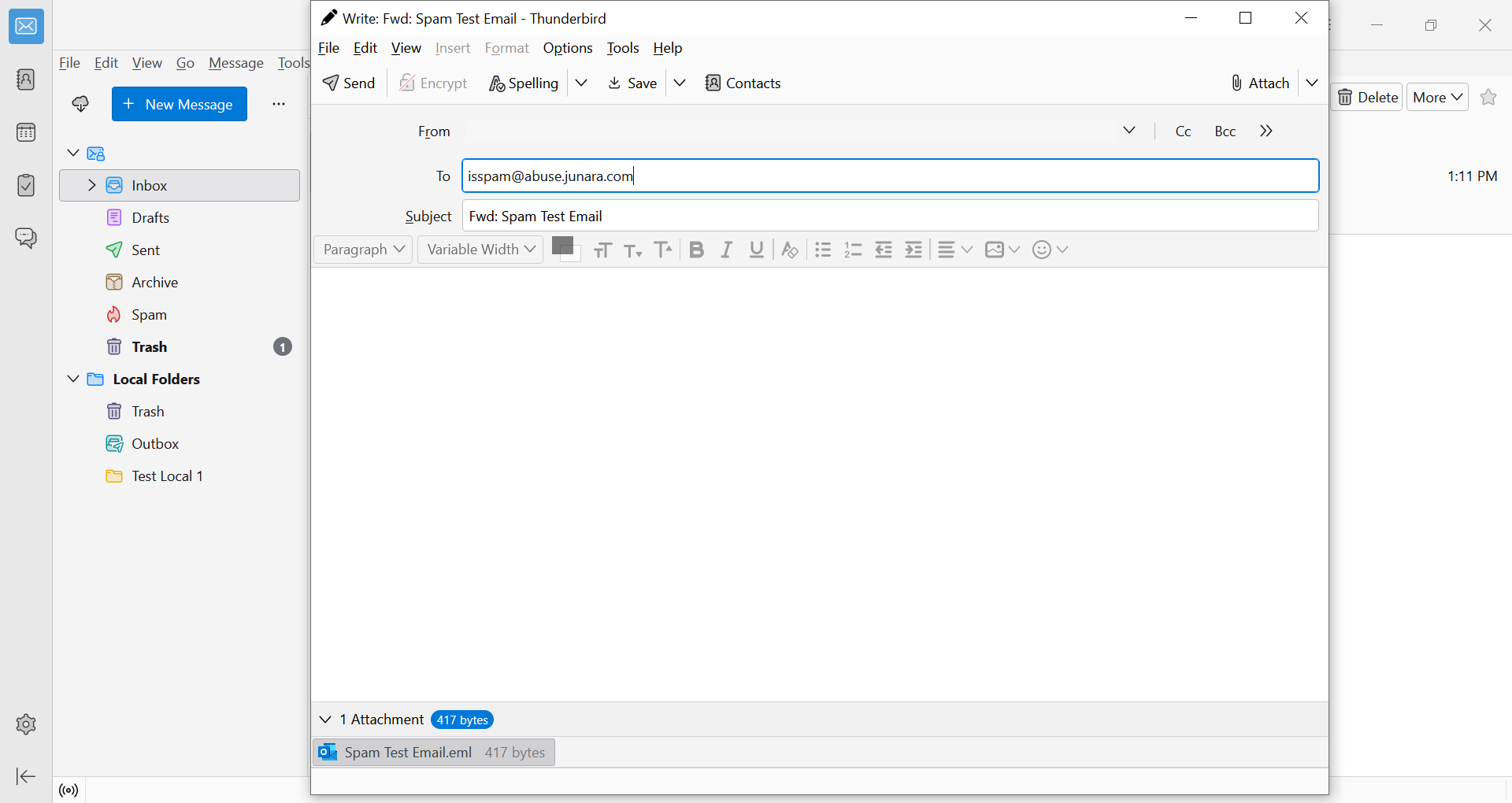Image resolution: width=1512 pixels, height=803 pixels.
Task: Collapse Local Folders tree
Action: pyautogui.click(x=73, y=379)
